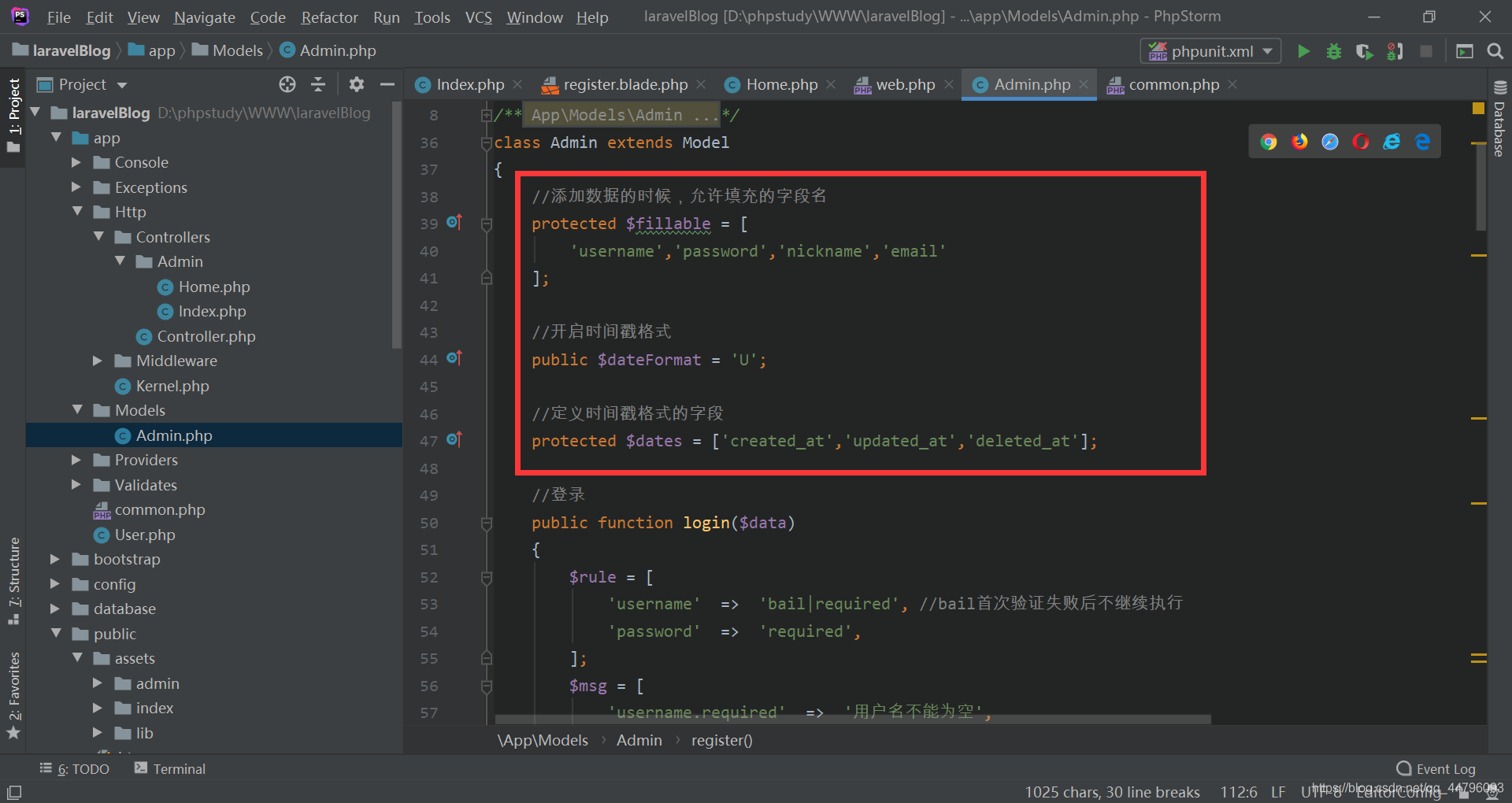
Task: Open the run anything window icon
Action: click(x=1465, y=51)
